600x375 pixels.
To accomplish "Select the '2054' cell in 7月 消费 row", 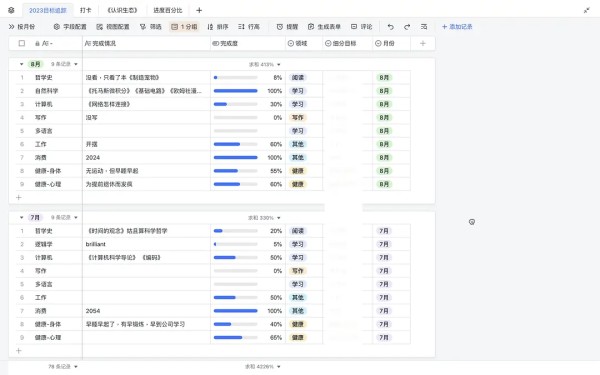I will (x=146, y=311).
